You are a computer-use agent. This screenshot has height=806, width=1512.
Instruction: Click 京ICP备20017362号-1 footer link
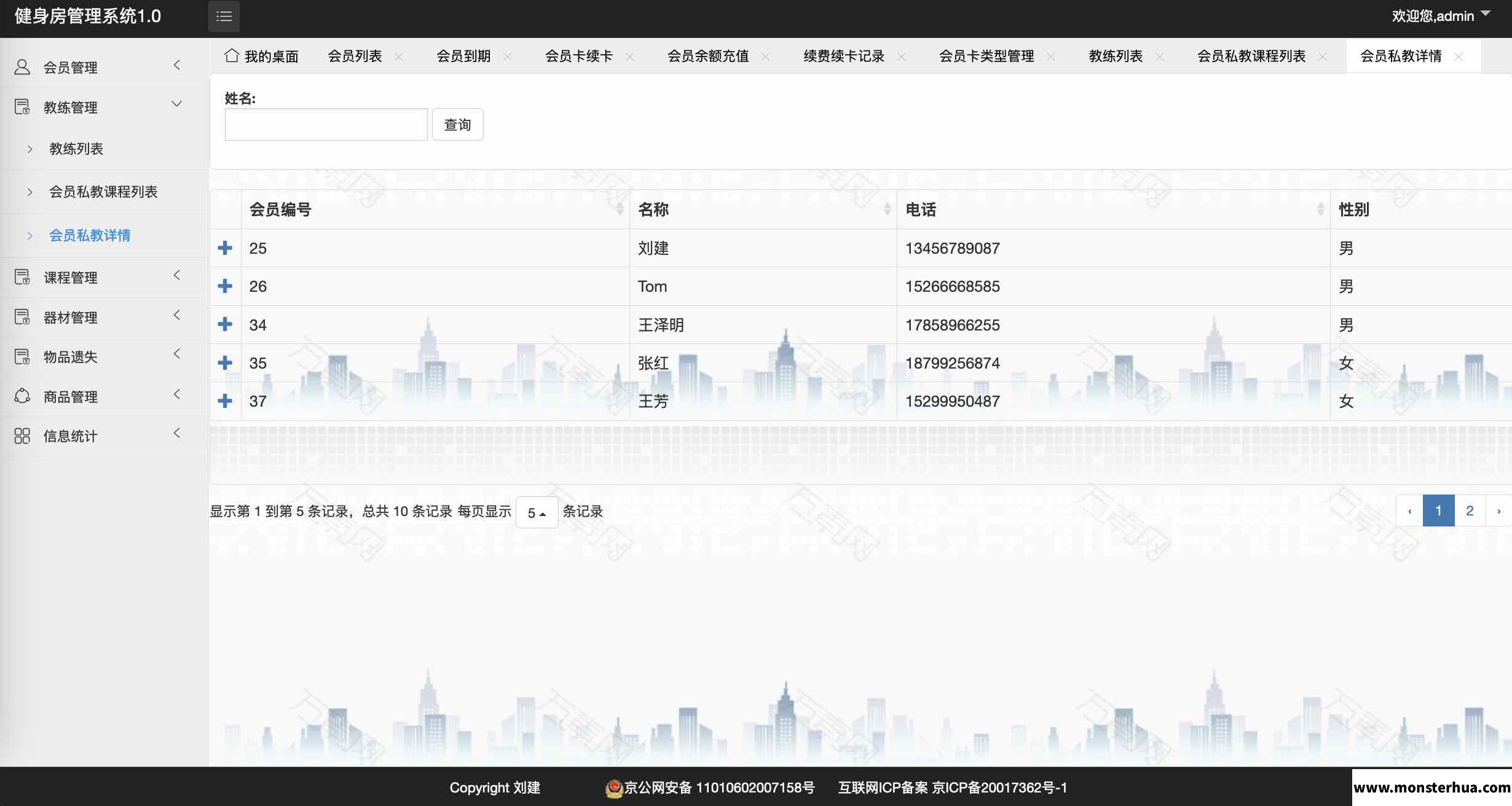pos(1000,788)
